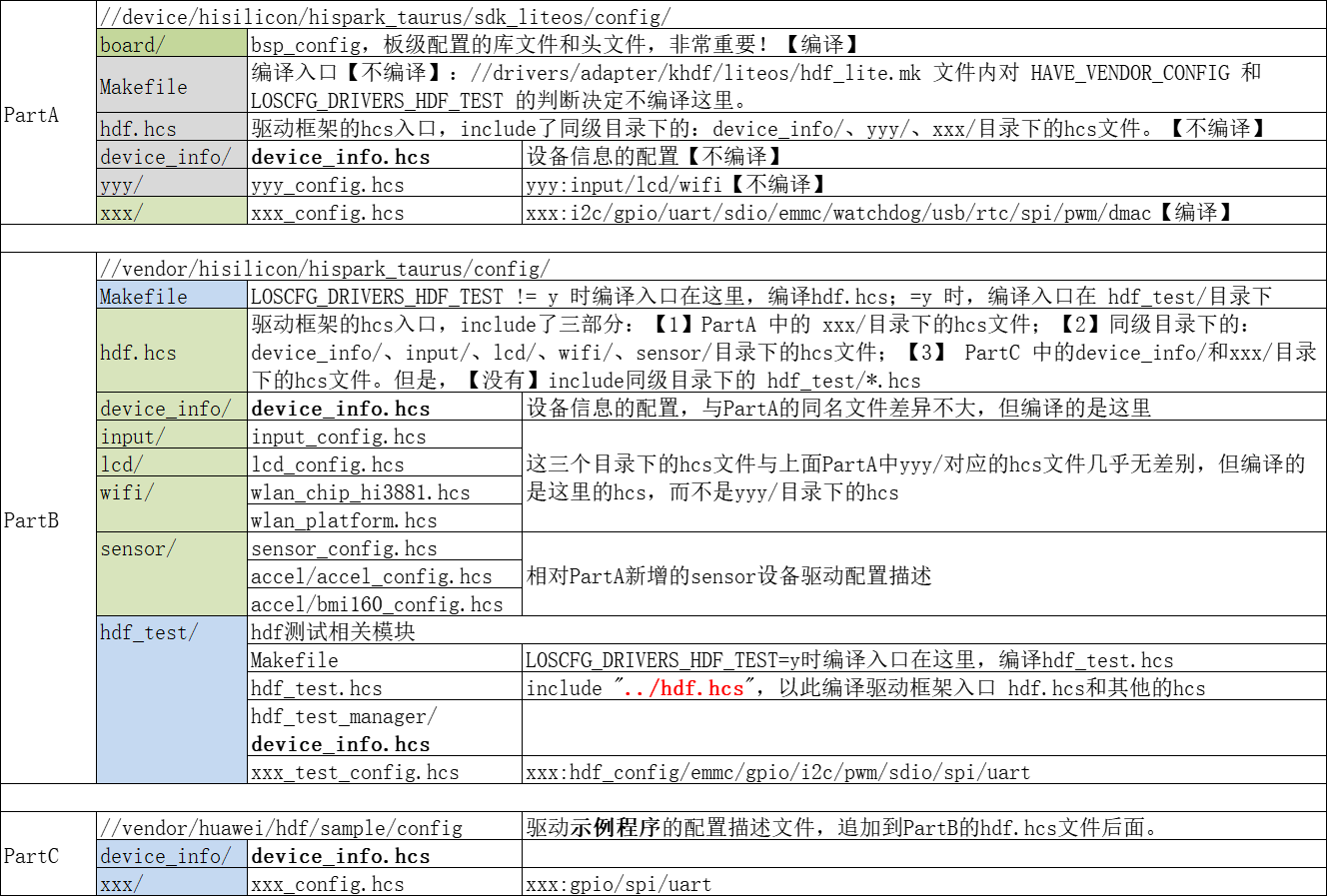Click the //device/hisilicon/hispark_taurus/sdk_liteos/config/ path header
1327x896 pixels.
pyautogui.click(x=711, y=15)
